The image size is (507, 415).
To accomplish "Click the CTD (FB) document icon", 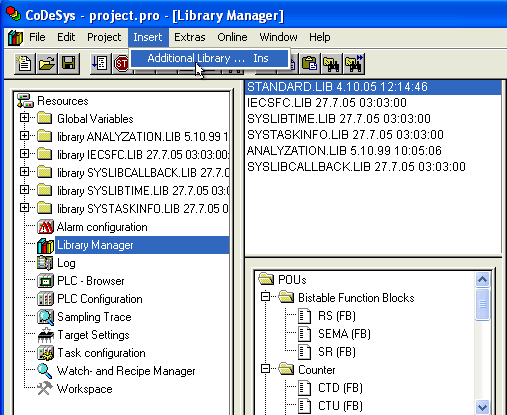I will click(304, 388).
